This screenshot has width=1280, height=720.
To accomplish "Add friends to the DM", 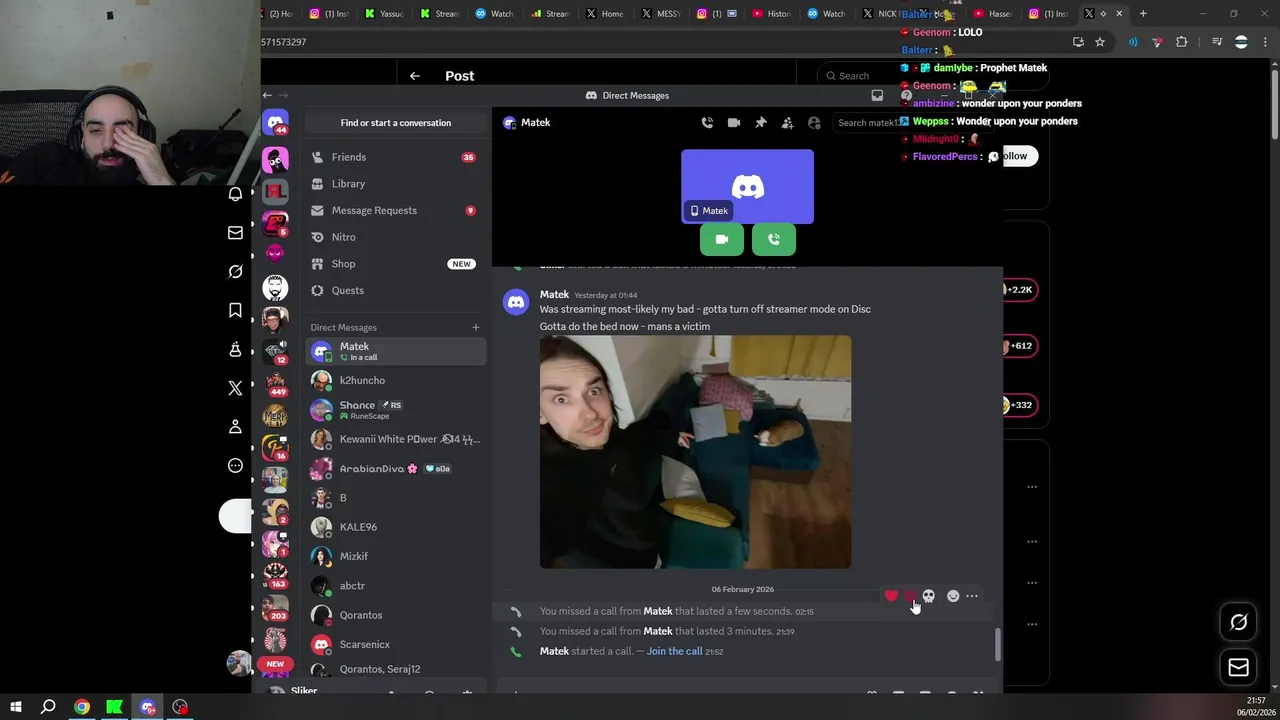I will pos(787,123).
